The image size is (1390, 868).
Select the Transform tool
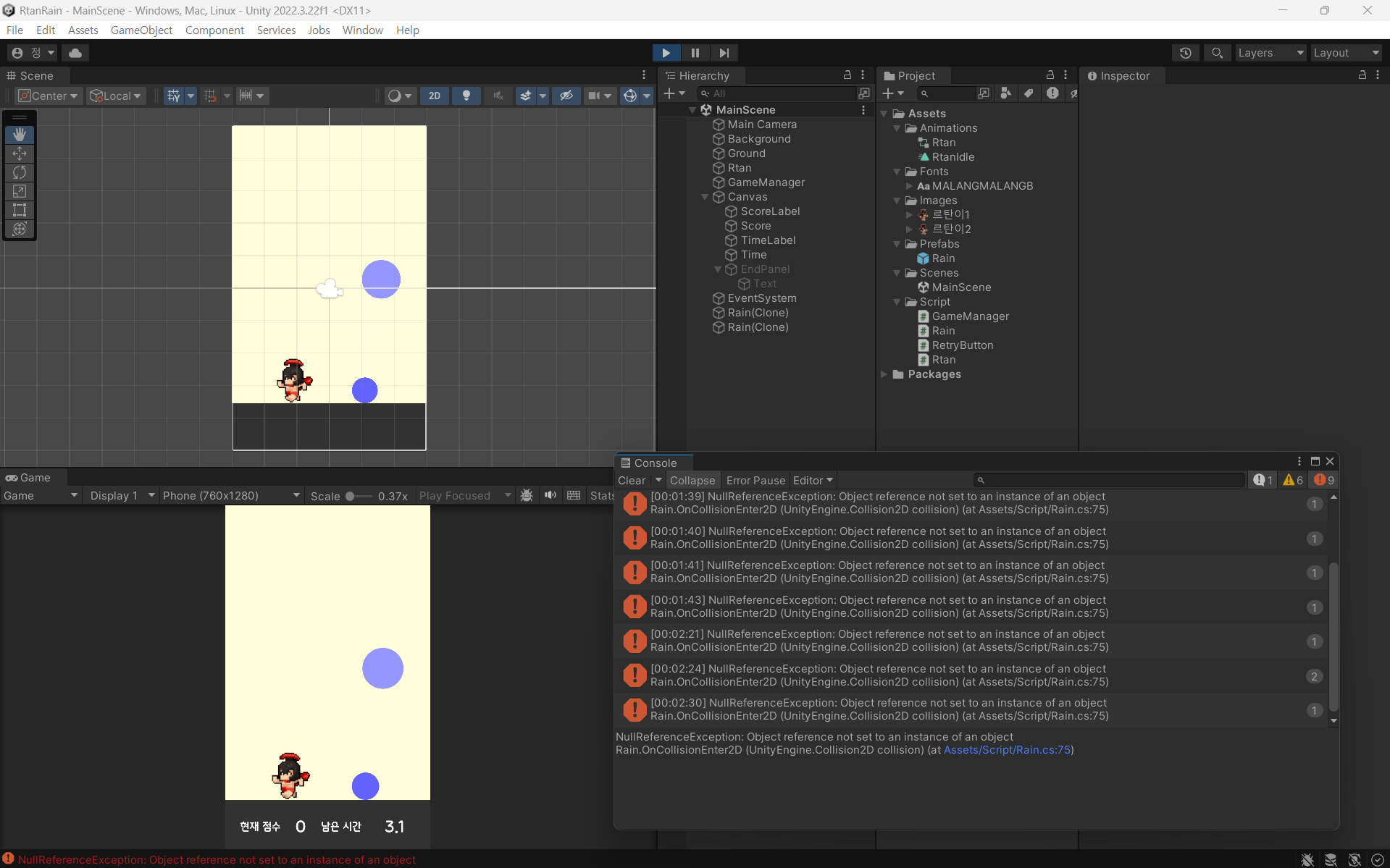click(20, 229)
